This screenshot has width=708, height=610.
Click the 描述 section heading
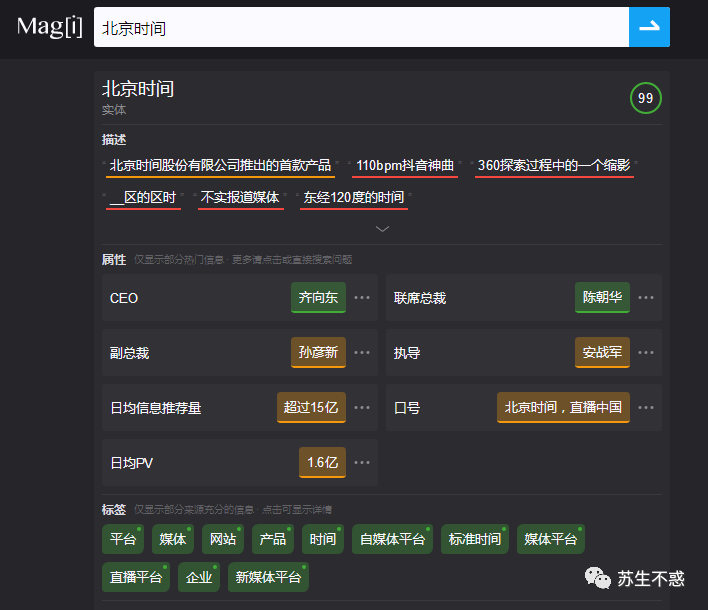[x=114, y=140]
